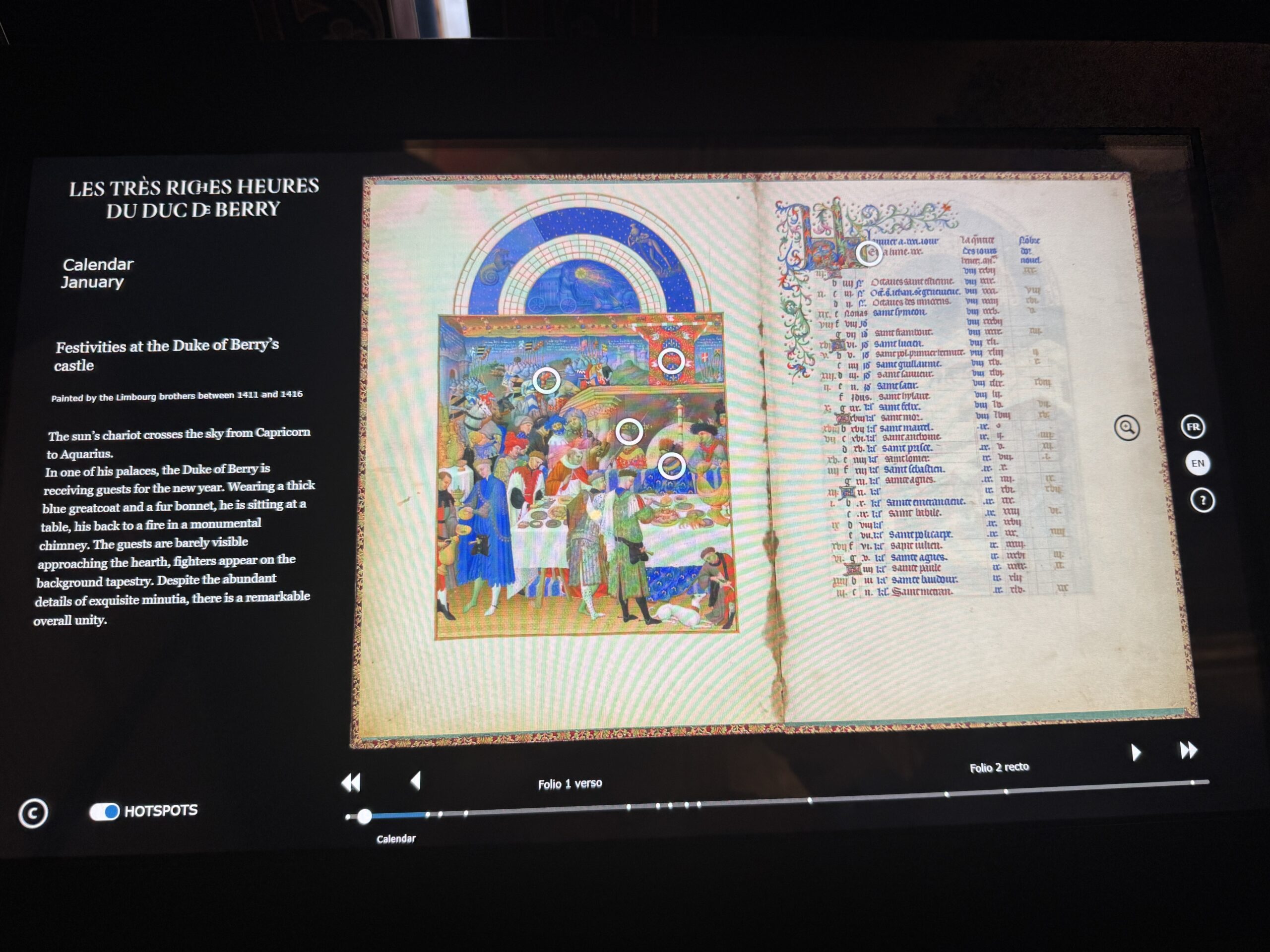The width and height of the screenshot is (1270, 952).
Task: Open the help question mark icon
Action: click(x=1202, y=501)
